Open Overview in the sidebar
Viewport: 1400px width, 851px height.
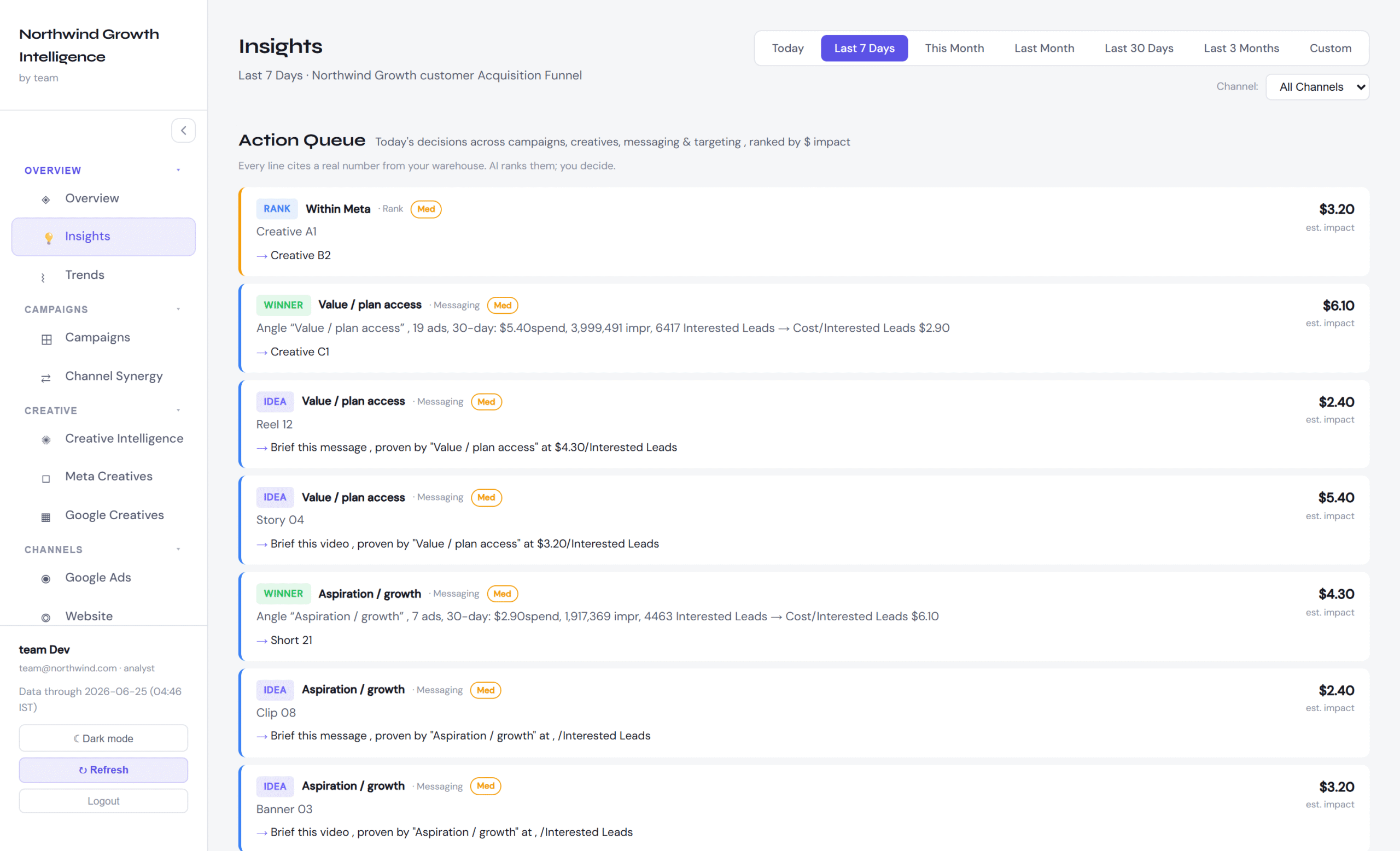[103, 198]
